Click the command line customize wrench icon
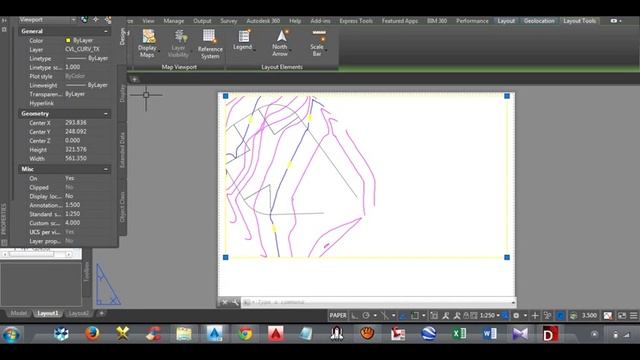The width and height of the screenshot is (640, 360). pyautogui.click(x=235, y=302)
